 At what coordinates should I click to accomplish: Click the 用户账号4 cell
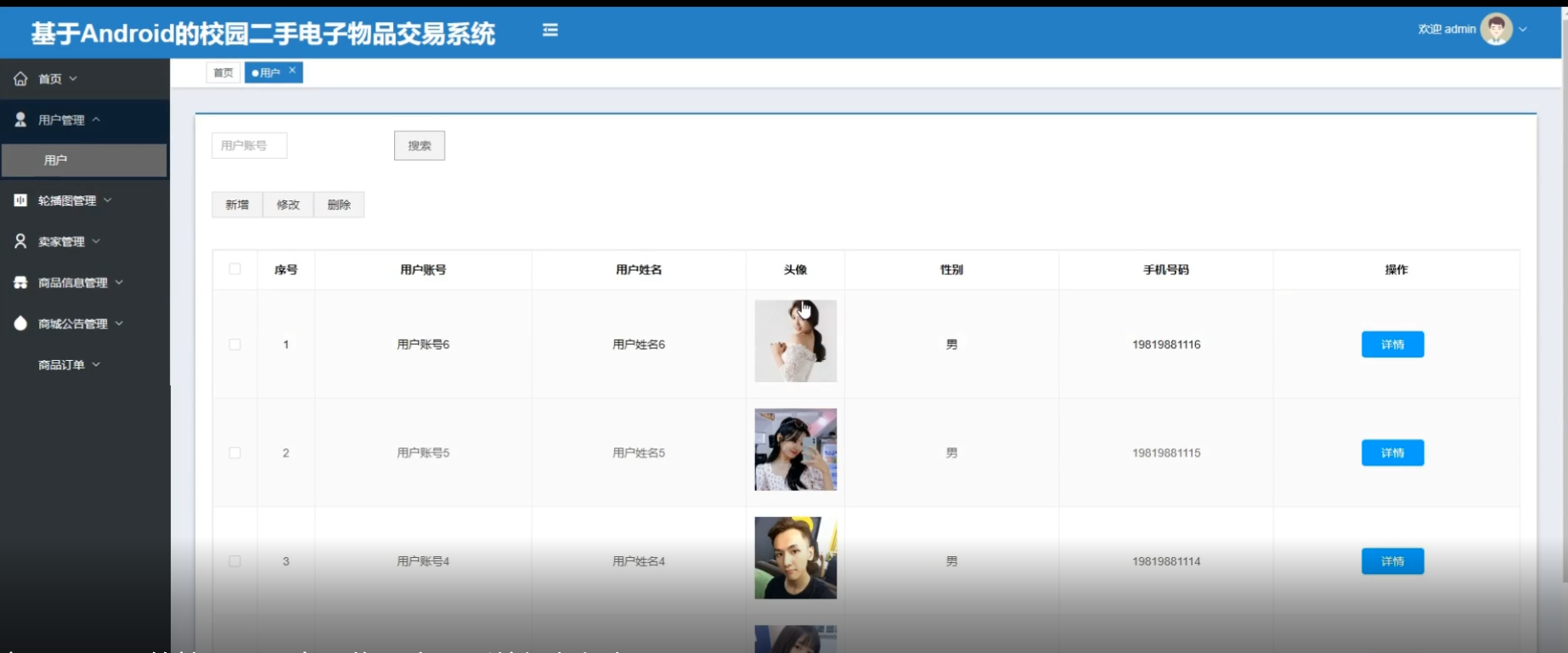(423, 561)
